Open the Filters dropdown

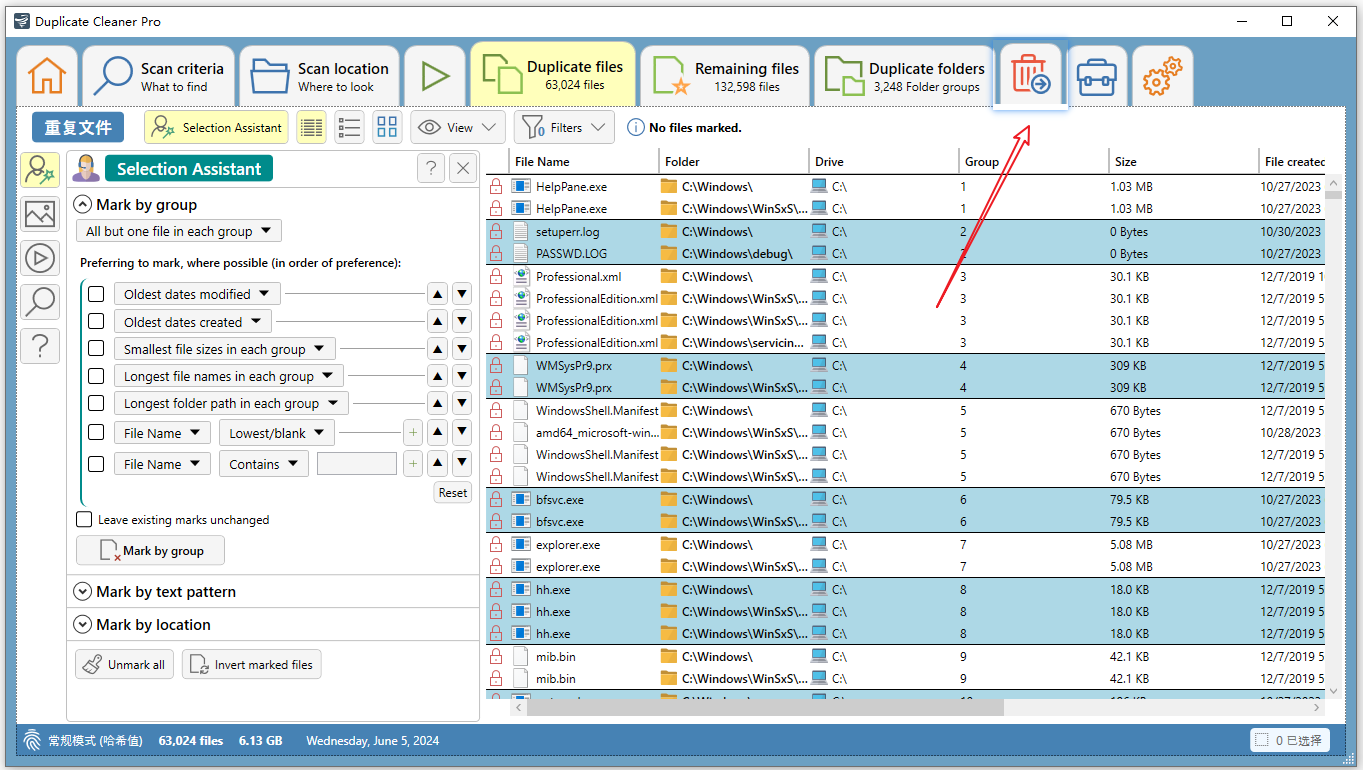pos(565,128)
